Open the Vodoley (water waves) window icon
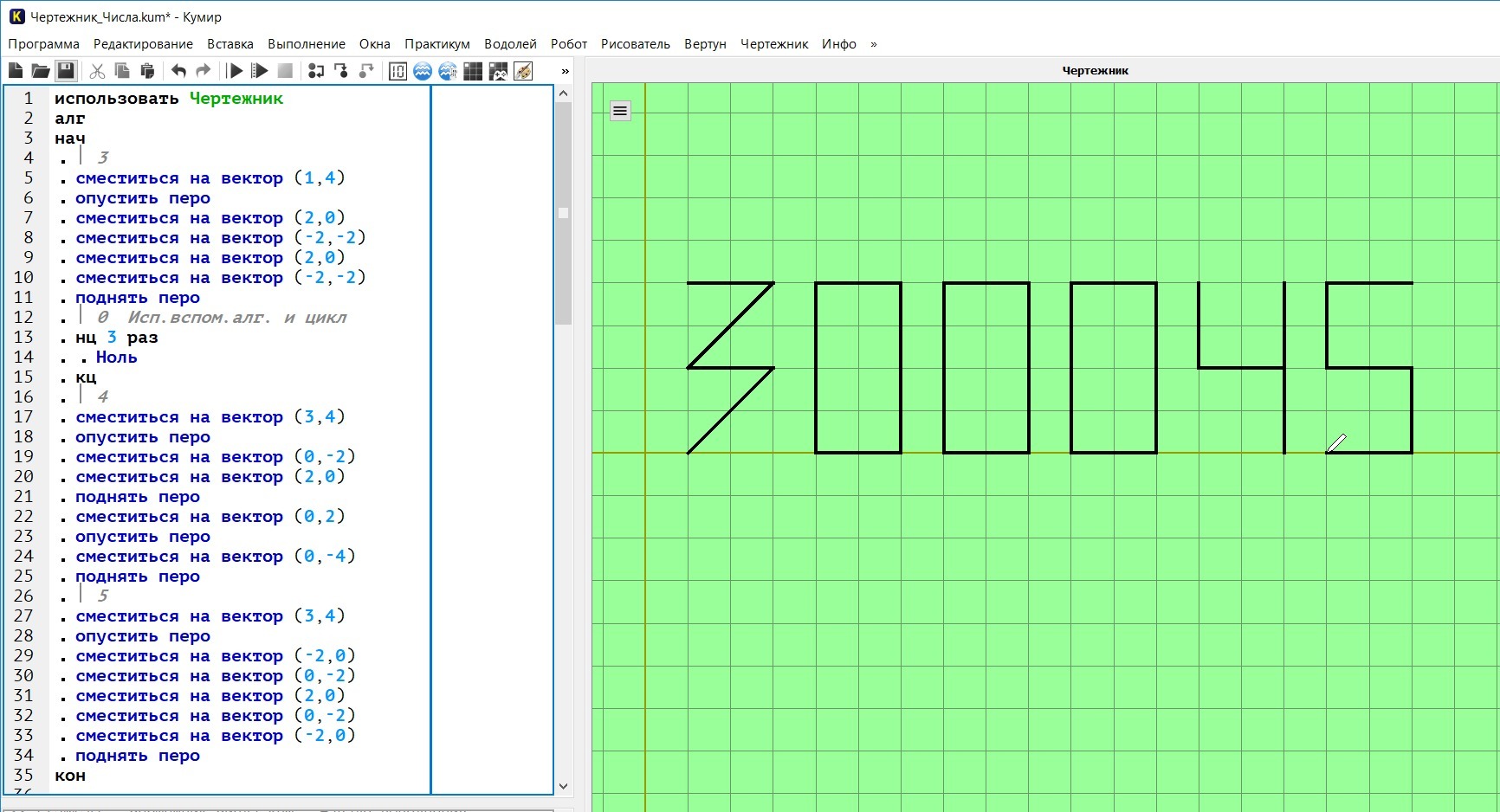Viewport: 1500px width, 812px height. (423, 71)
